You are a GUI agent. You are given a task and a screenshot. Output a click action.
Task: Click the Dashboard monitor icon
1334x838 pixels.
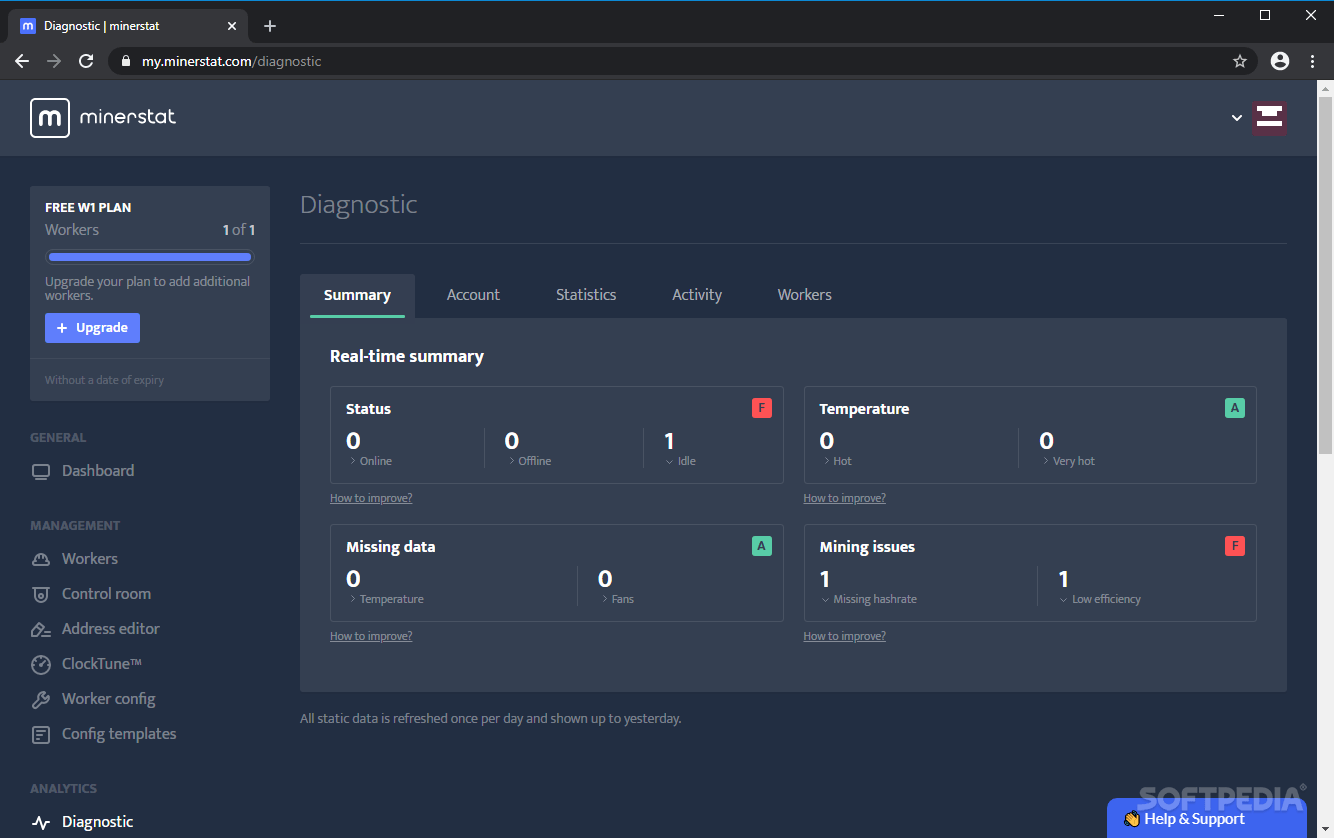[x=41, y=470]
